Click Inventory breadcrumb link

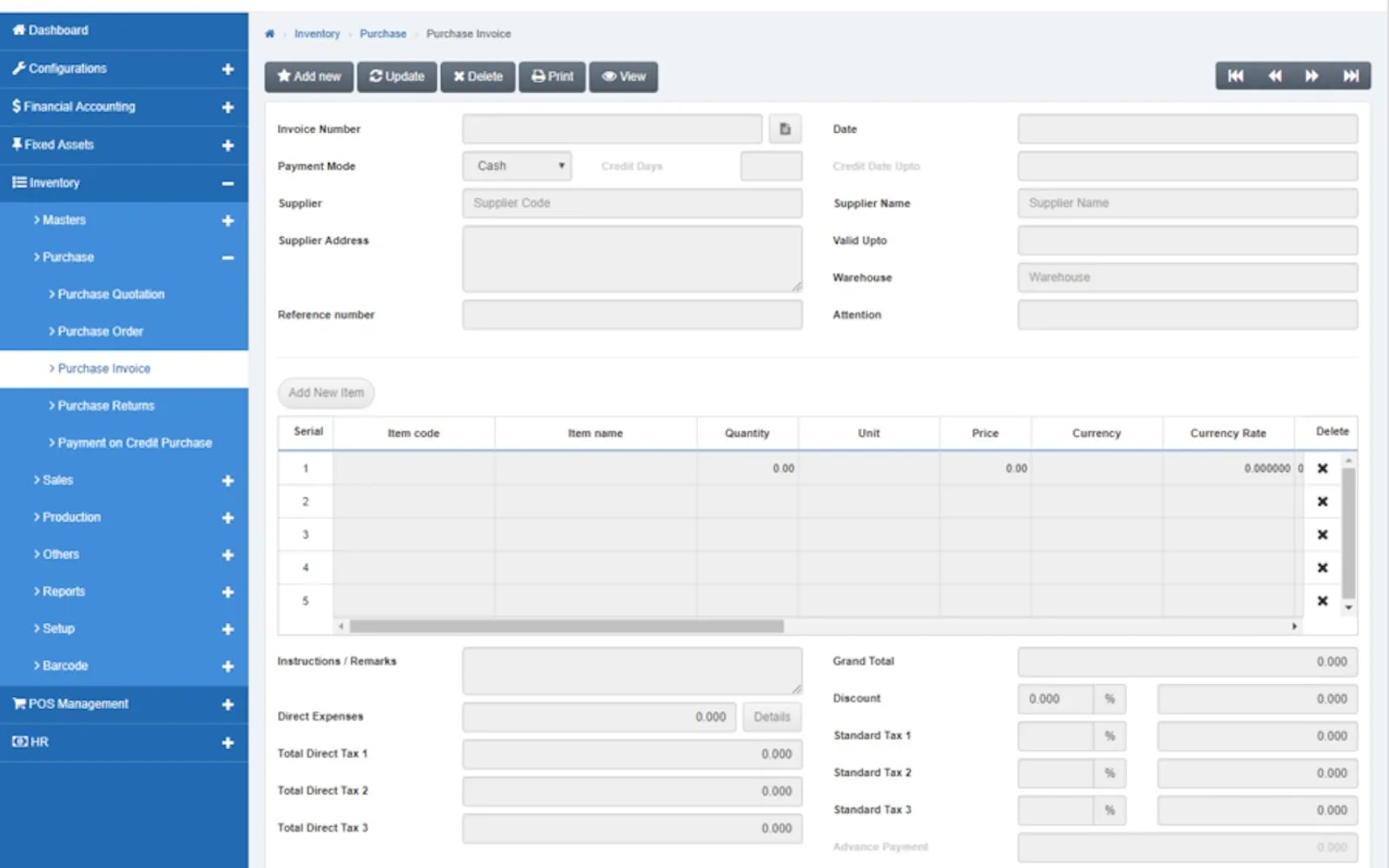tap(317, 34)
